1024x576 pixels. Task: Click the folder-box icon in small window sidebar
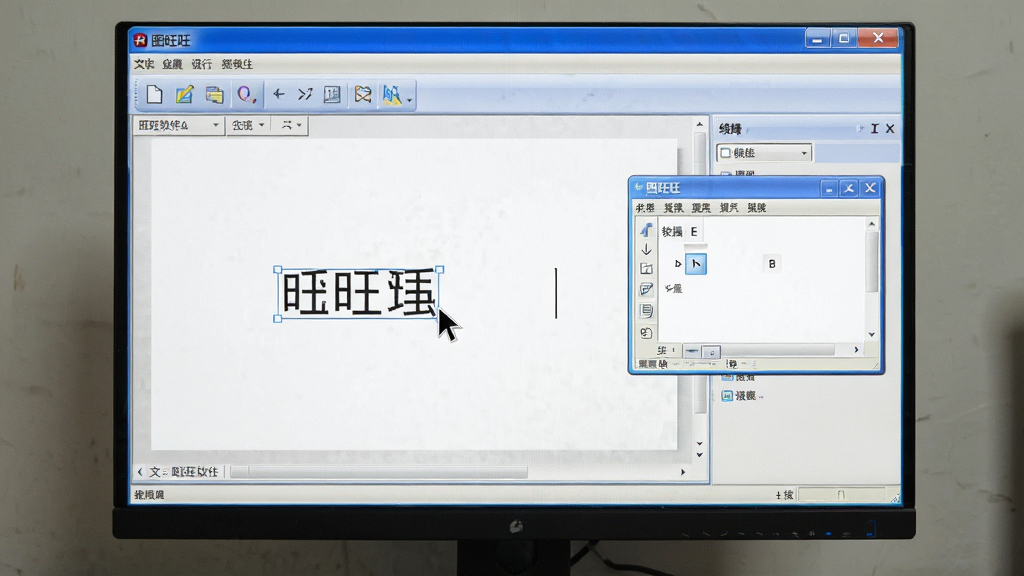(646, 268)
